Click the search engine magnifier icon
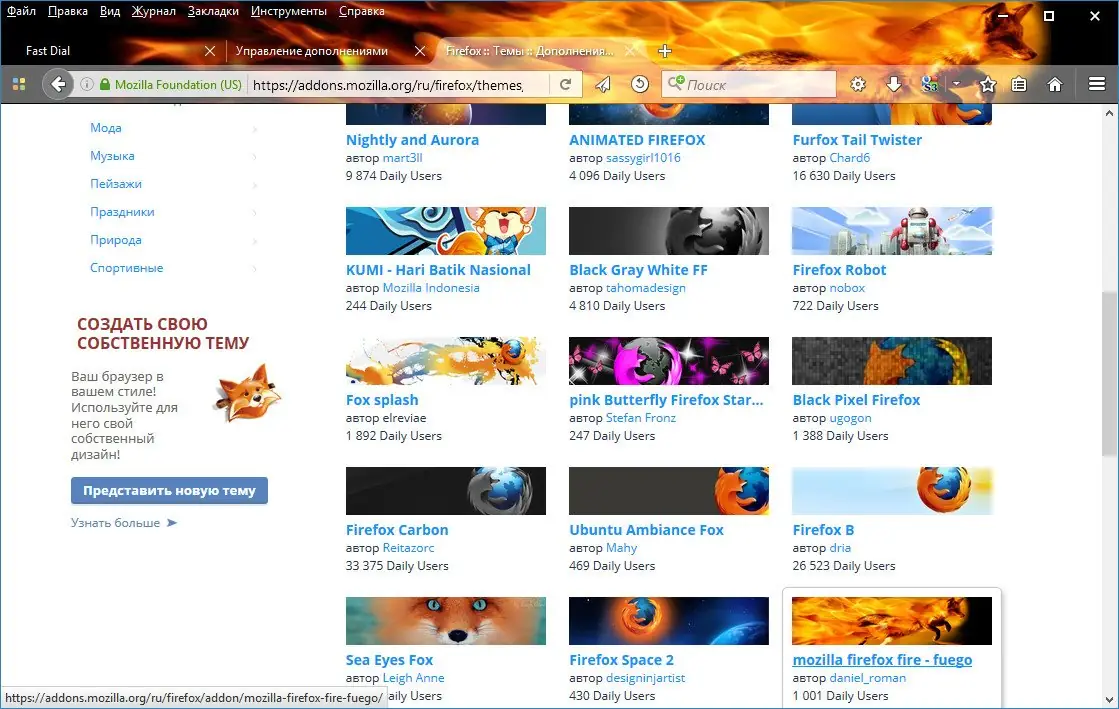1119x709 pixels. tap(675, 84)
